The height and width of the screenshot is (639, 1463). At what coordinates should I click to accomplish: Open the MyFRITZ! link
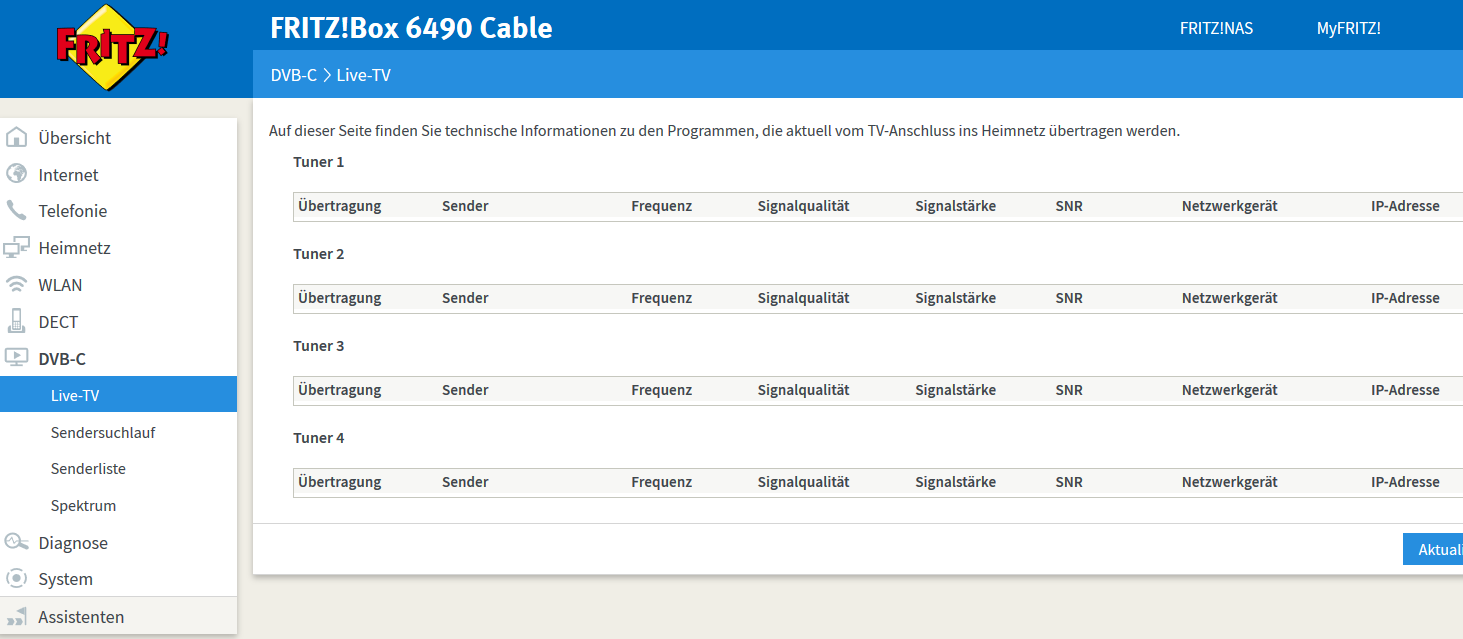pyautogui.click(x=1348, y=28)
